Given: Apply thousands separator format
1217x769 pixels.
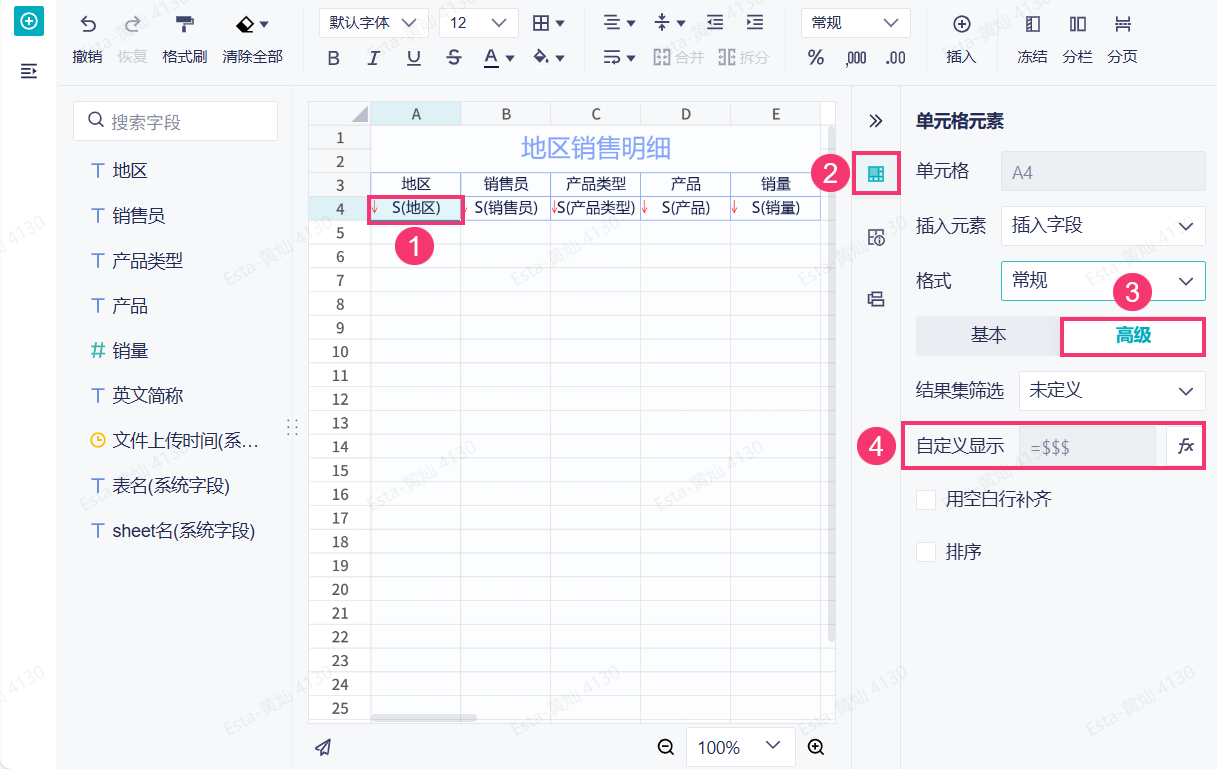Looking at the screenshot, I should point(856,58).
